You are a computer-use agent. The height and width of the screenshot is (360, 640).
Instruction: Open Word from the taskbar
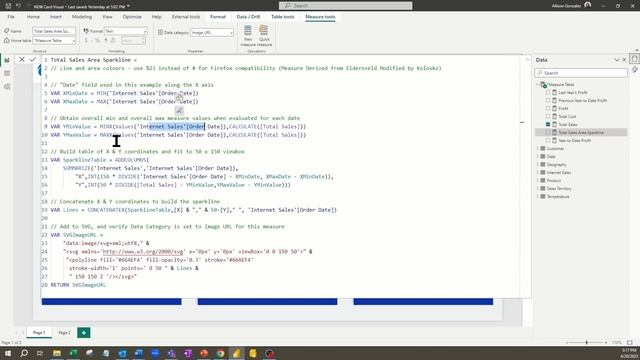tap(138, 353)
